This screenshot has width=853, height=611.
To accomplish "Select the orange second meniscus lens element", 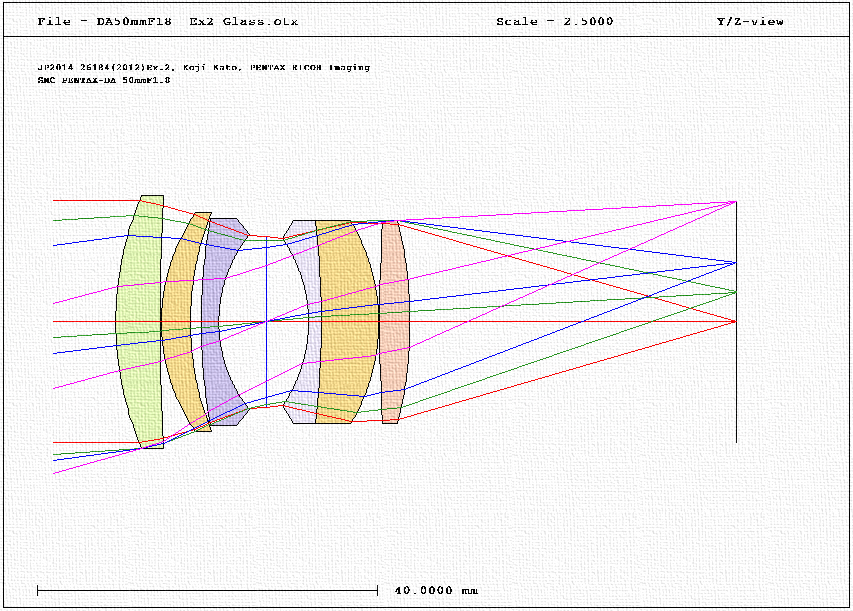I will [177, 322].
